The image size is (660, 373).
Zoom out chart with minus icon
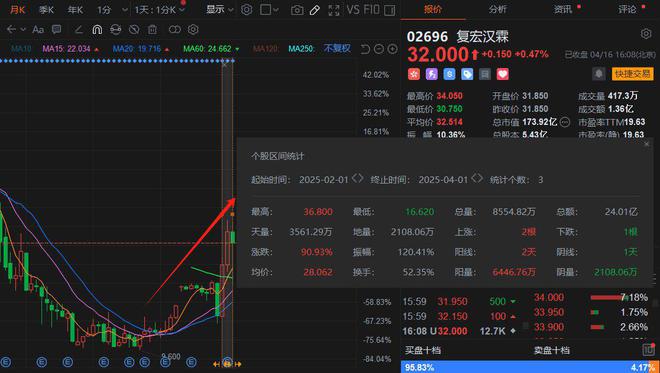tap(379, 49)
